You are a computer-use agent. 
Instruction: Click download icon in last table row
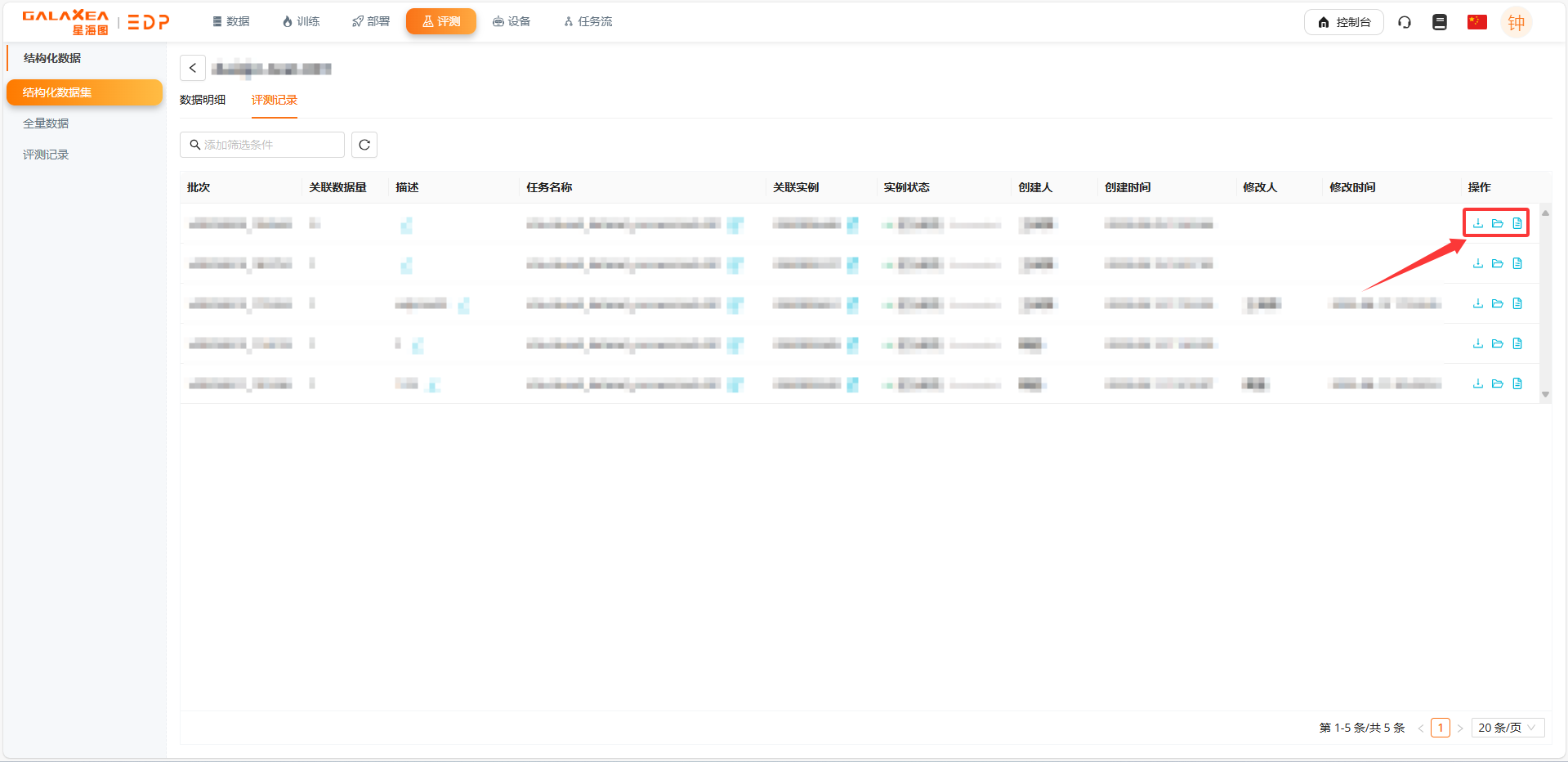click(1477, 383)
